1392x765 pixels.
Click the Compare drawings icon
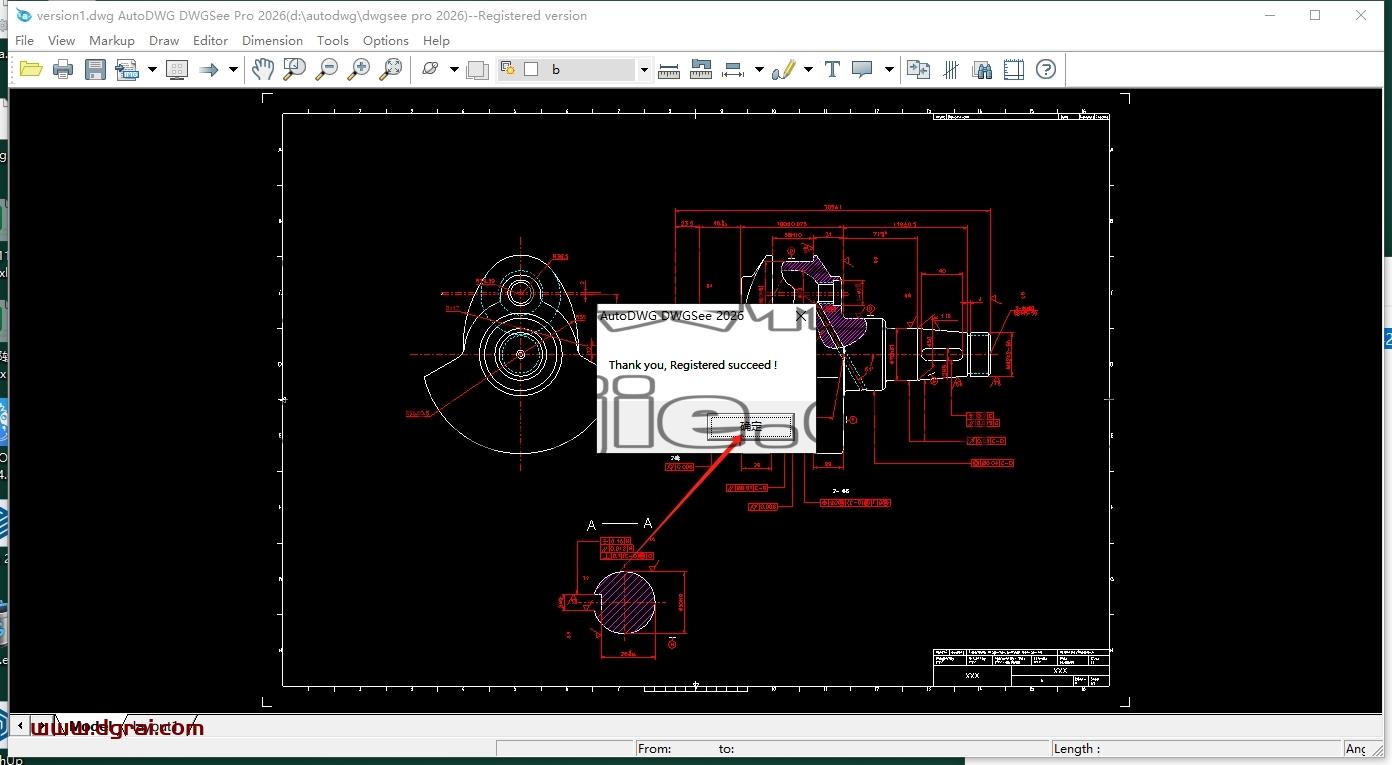tap(918, 69)
